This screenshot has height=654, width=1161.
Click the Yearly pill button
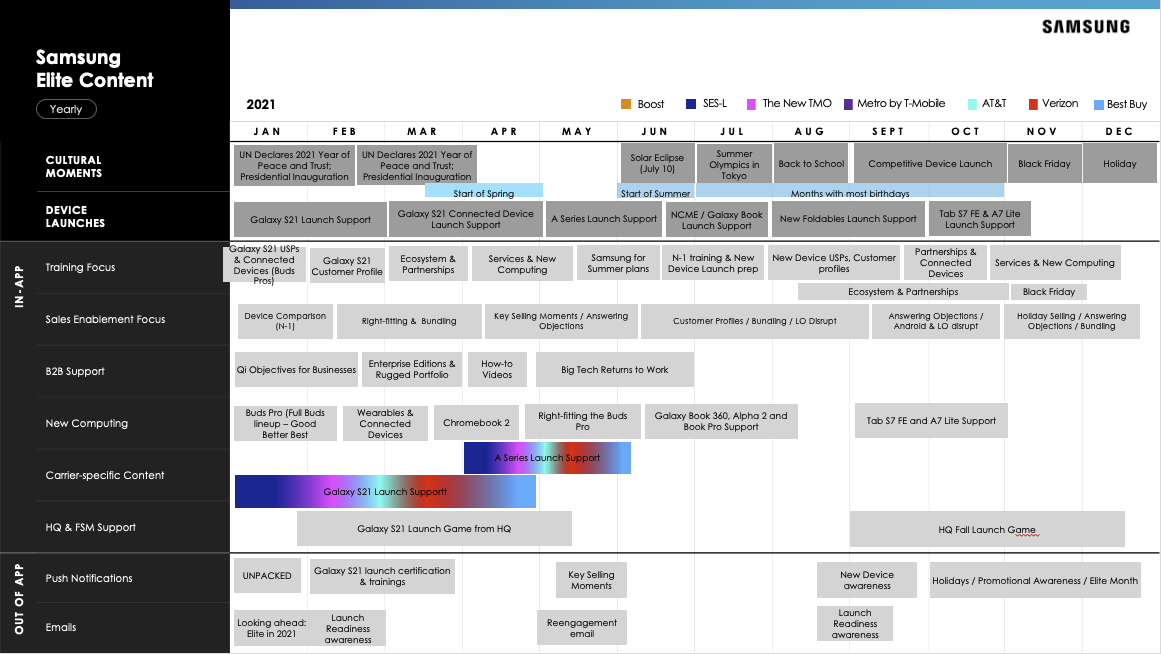[x=66, y=109]
